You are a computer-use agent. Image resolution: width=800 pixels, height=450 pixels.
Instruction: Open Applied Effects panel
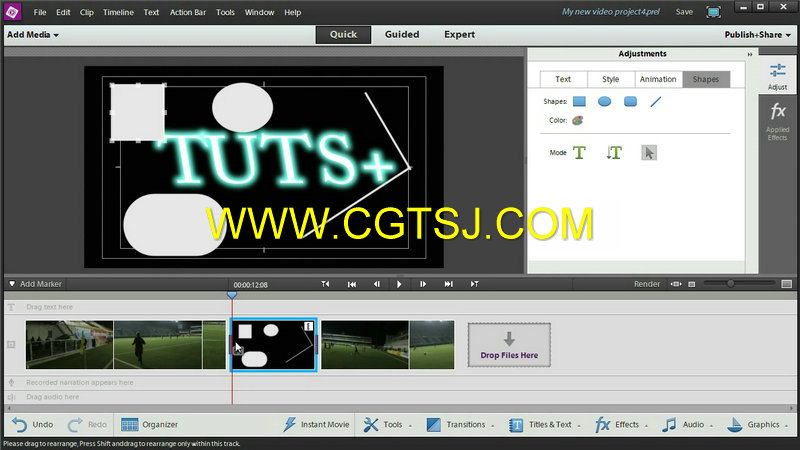point(778,121)
